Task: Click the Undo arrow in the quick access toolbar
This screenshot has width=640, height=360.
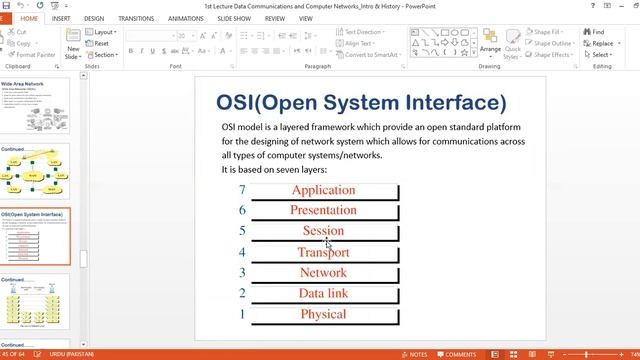Action: (x=20, y=5)
